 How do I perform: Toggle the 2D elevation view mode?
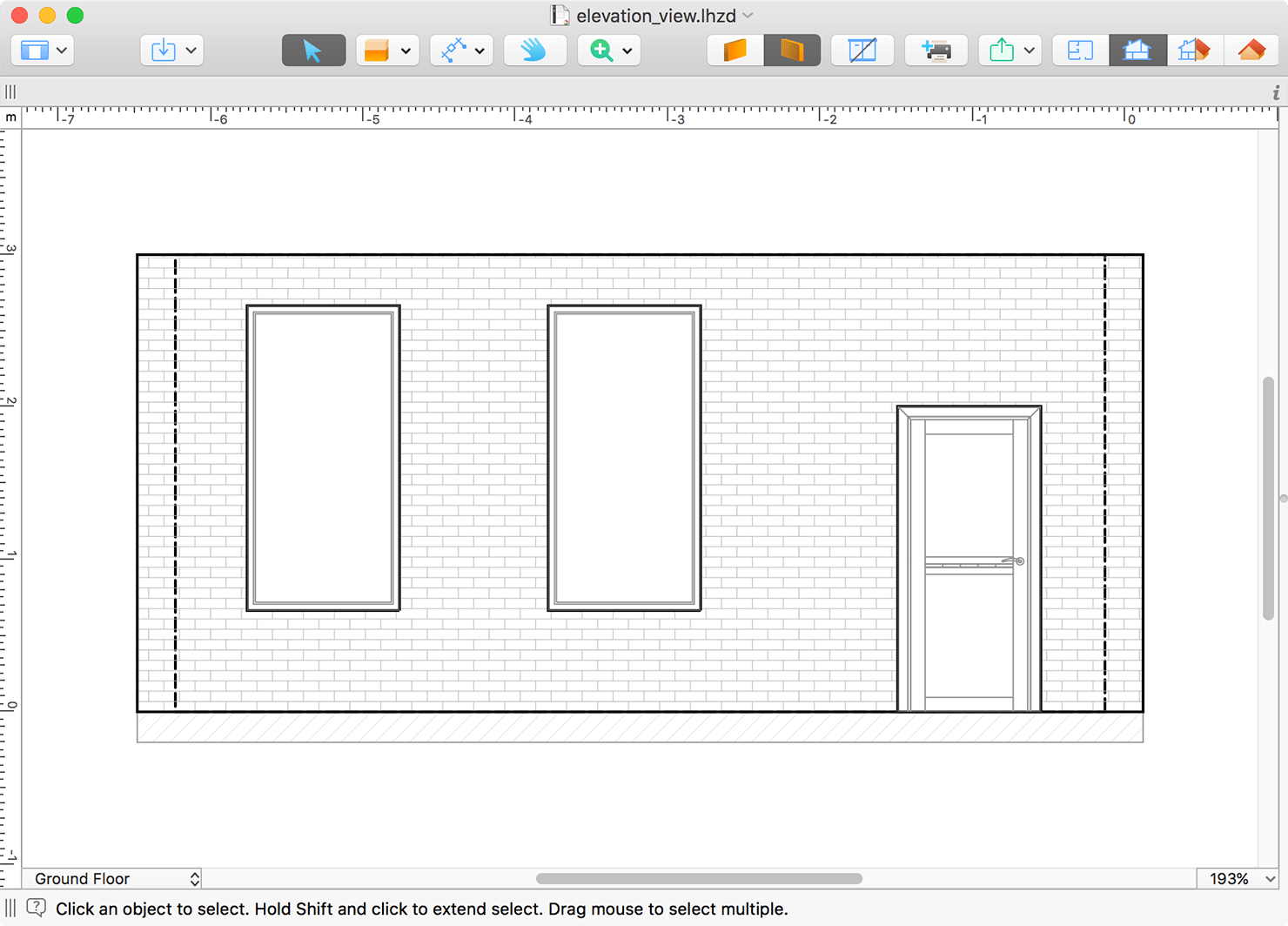(1137, 50)
